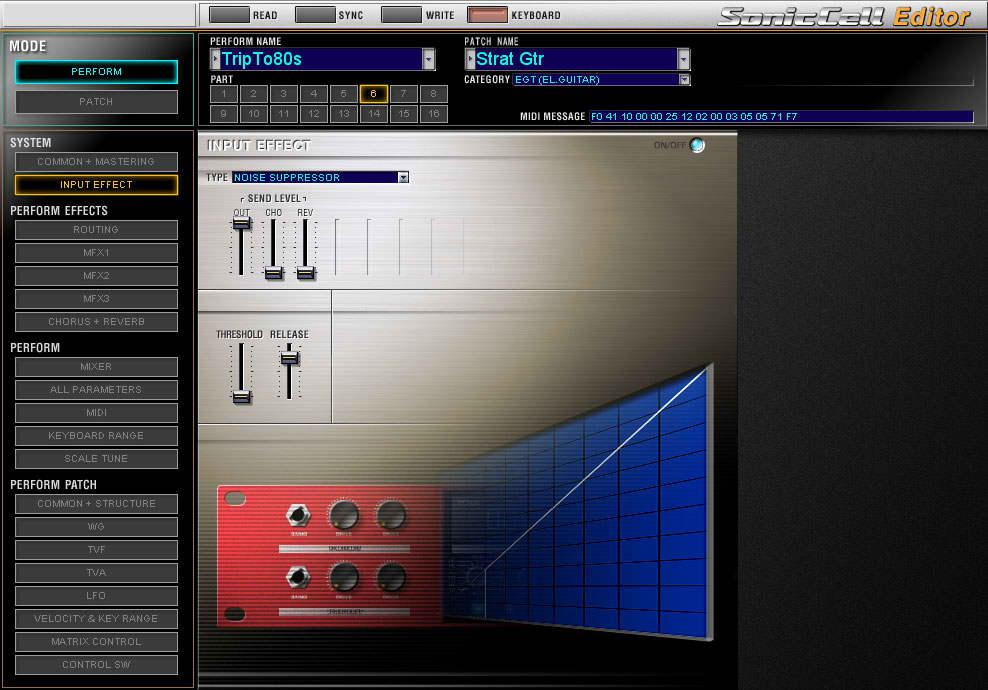
Task: Open CHORUS + REVERB page
Action: [96, 322]
